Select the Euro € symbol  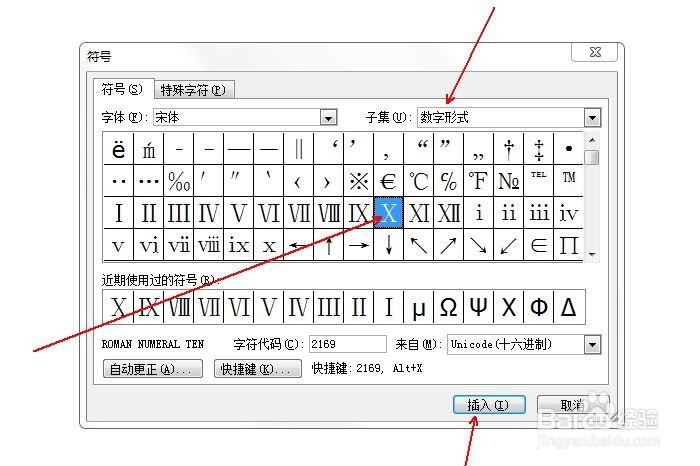[388, 181]
